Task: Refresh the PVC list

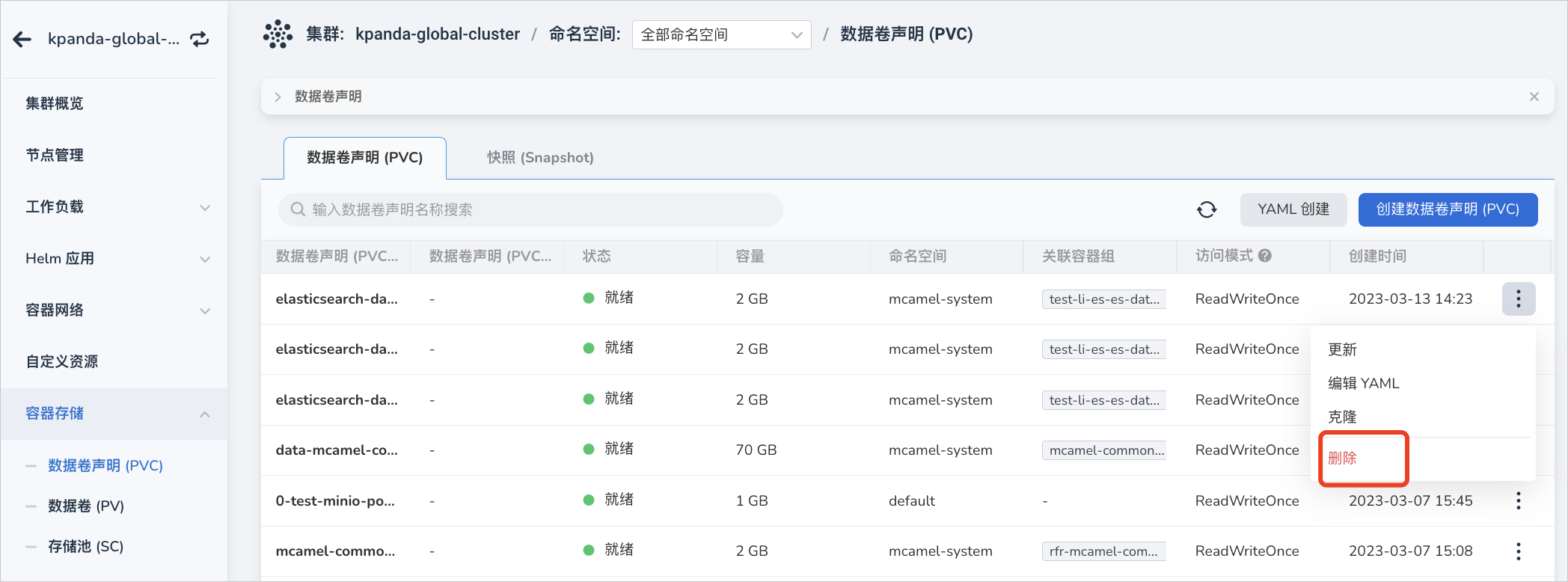Action: (x=1207, y=209)
